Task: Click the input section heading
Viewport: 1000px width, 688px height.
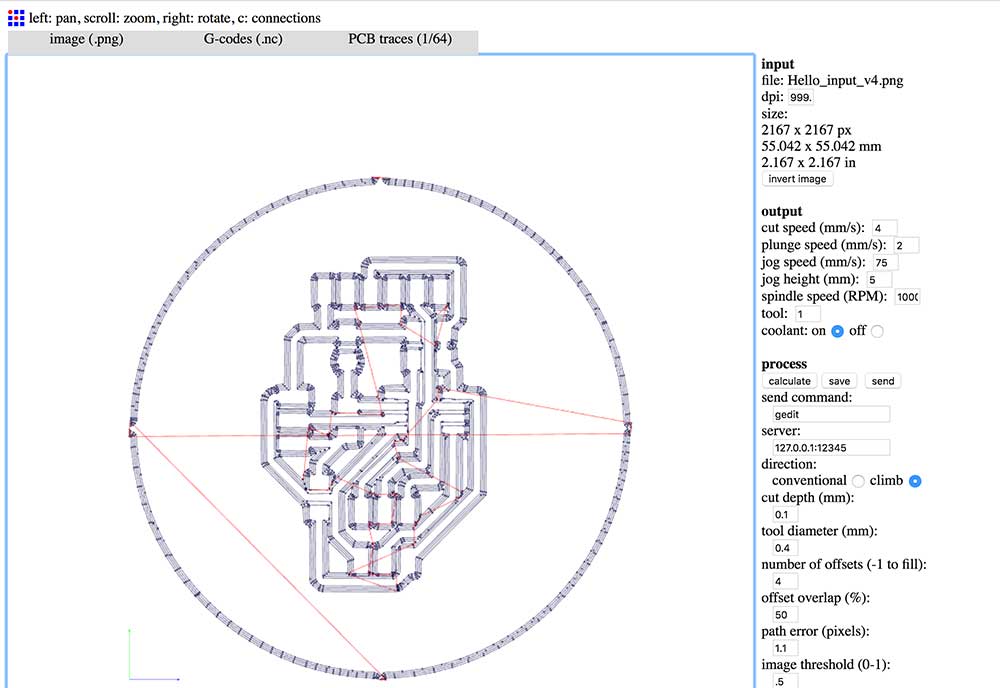Action: click(x=777, y=64)
